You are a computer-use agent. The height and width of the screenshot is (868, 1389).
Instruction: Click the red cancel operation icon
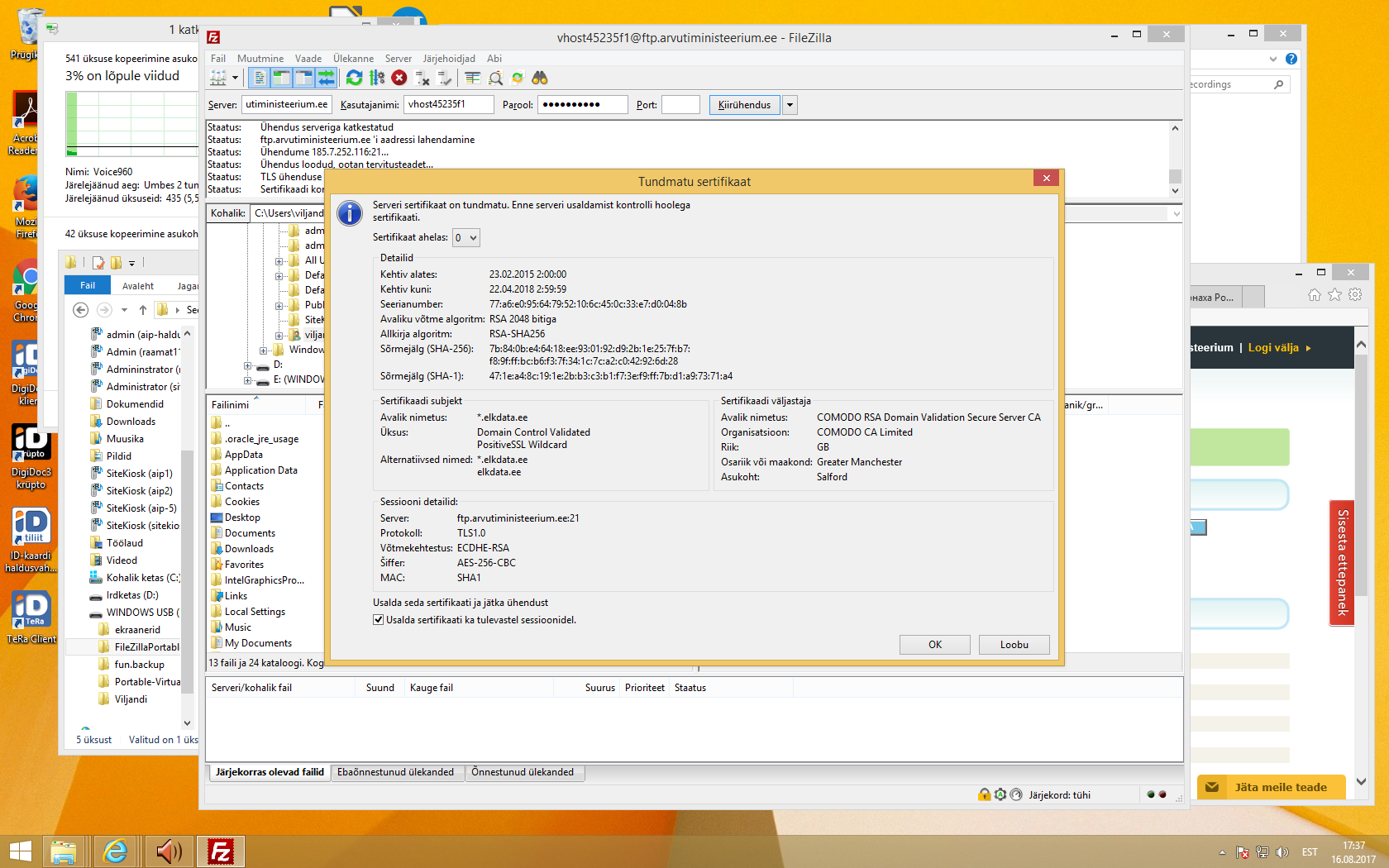coord(399,78)
